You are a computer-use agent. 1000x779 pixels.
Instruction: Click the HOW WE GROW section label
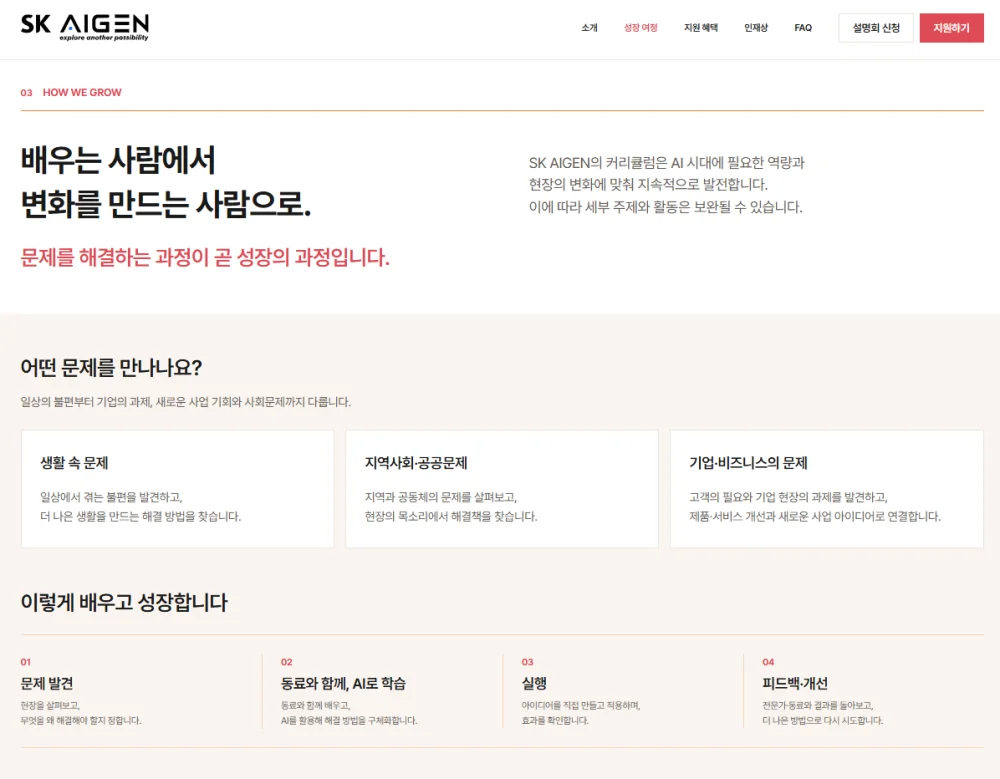[82, 93]
